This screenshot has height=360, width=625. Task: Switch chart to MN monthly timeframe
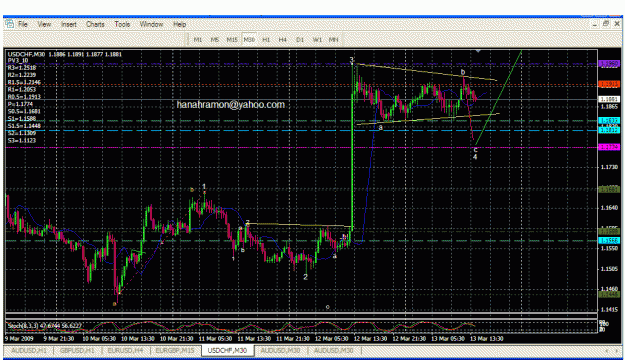click(x=333, y=39)
